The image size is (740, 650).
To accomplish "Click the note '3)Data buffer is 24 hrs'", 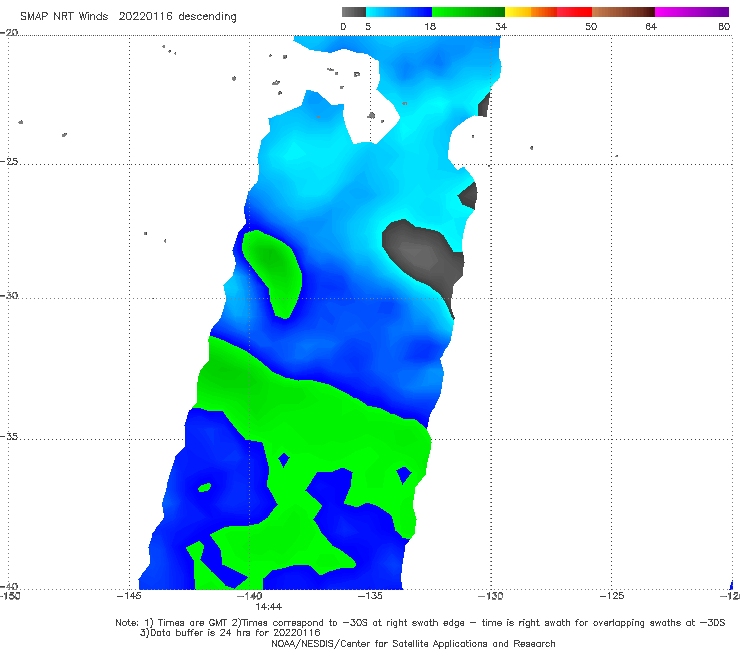I will click(x=230, y=633).
